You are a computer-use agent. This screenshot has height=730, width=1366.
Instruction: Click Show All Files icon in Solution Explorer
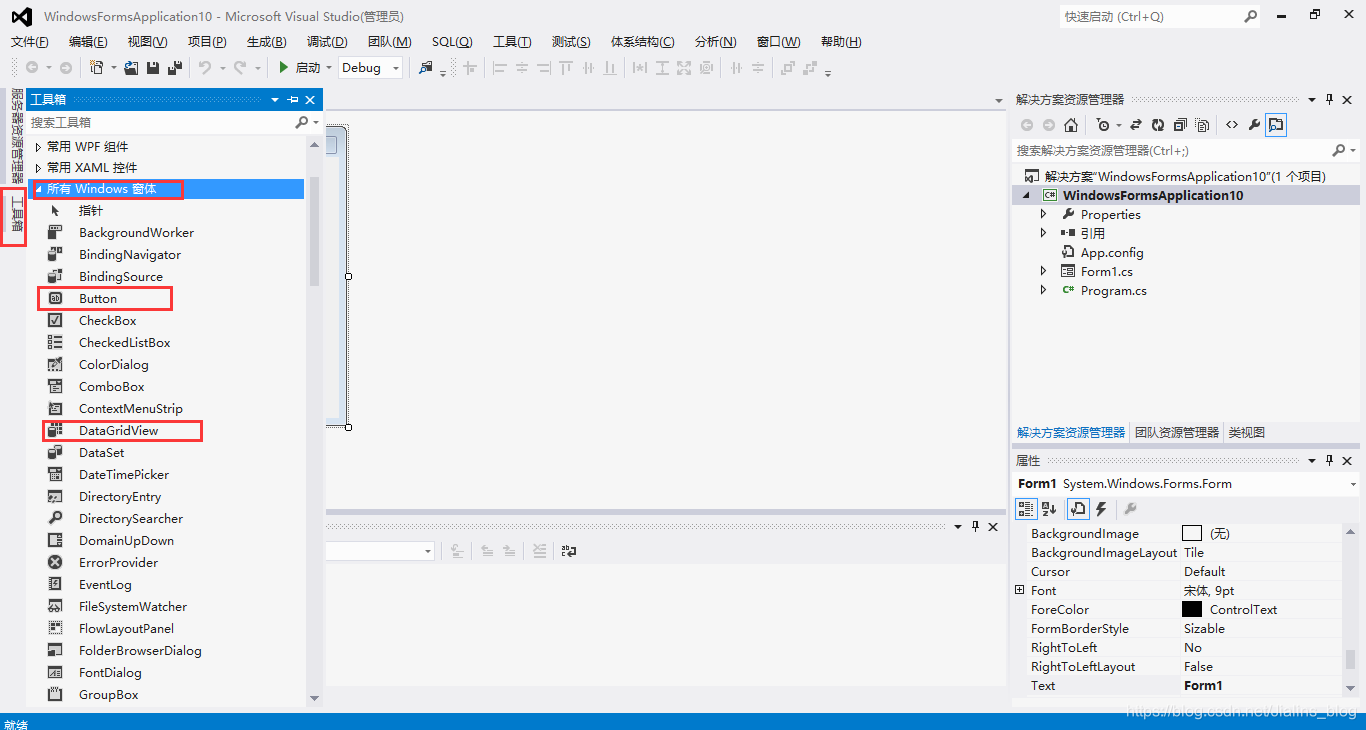1202,125
